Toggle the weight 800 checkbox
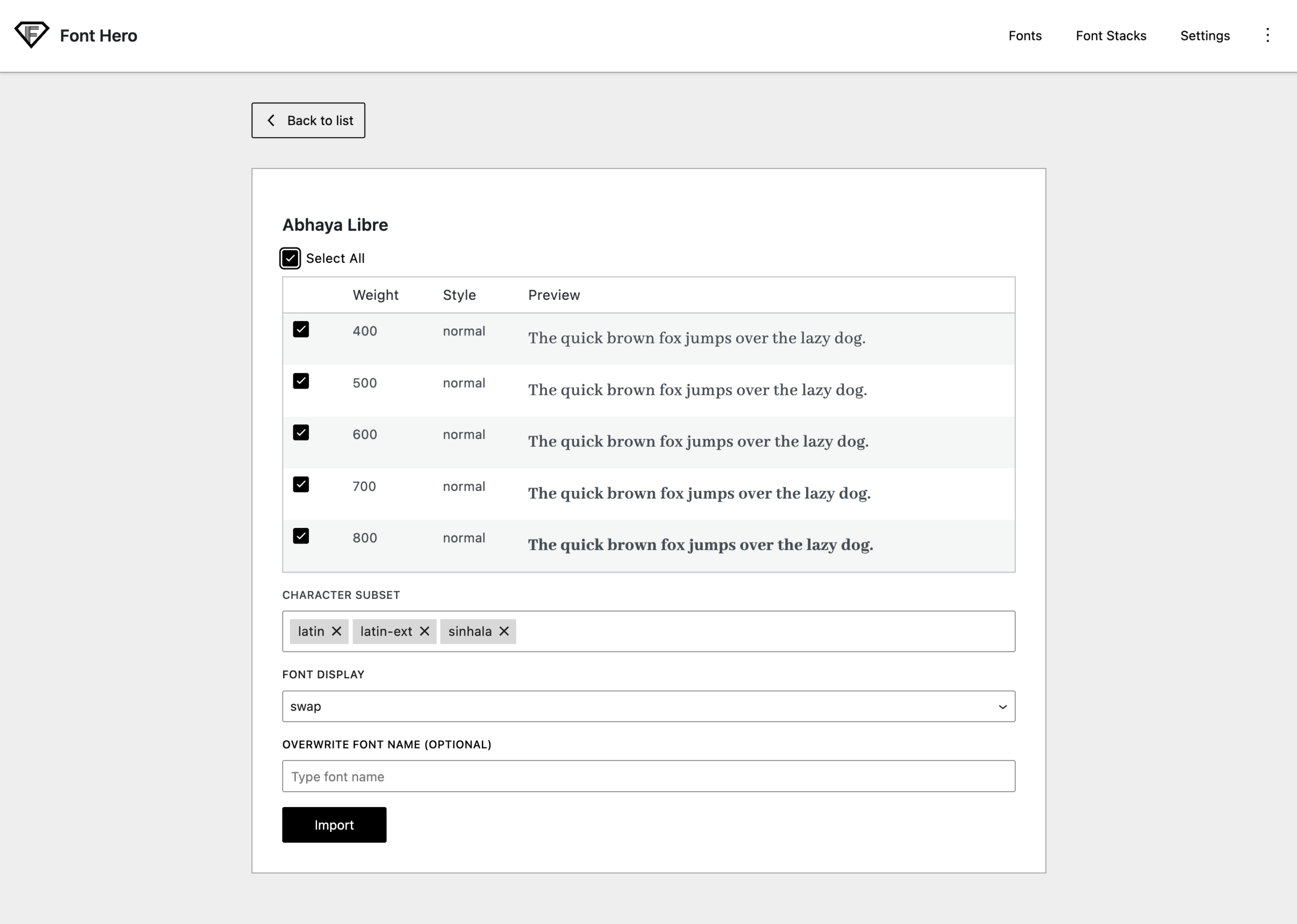The width and height of the screenshot is (1297, 924). tap(301, 536)
